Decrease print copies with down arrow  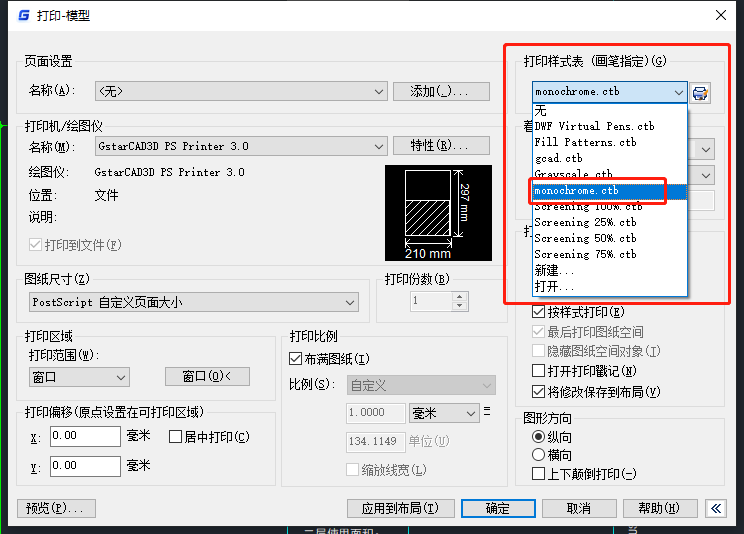pyautogui.click(x=459, y=306)
